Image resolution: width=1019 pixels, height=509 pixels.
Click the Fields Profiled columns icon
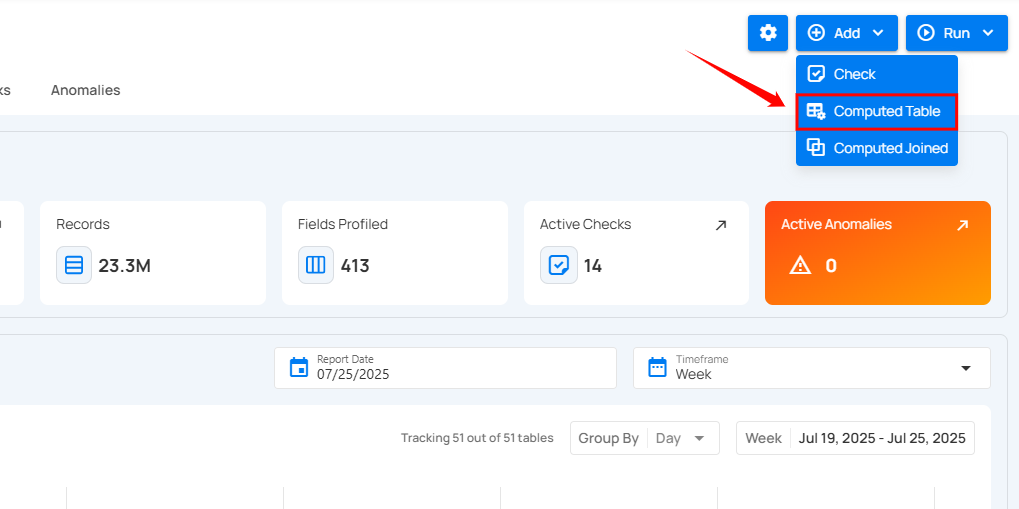(316, 266)
